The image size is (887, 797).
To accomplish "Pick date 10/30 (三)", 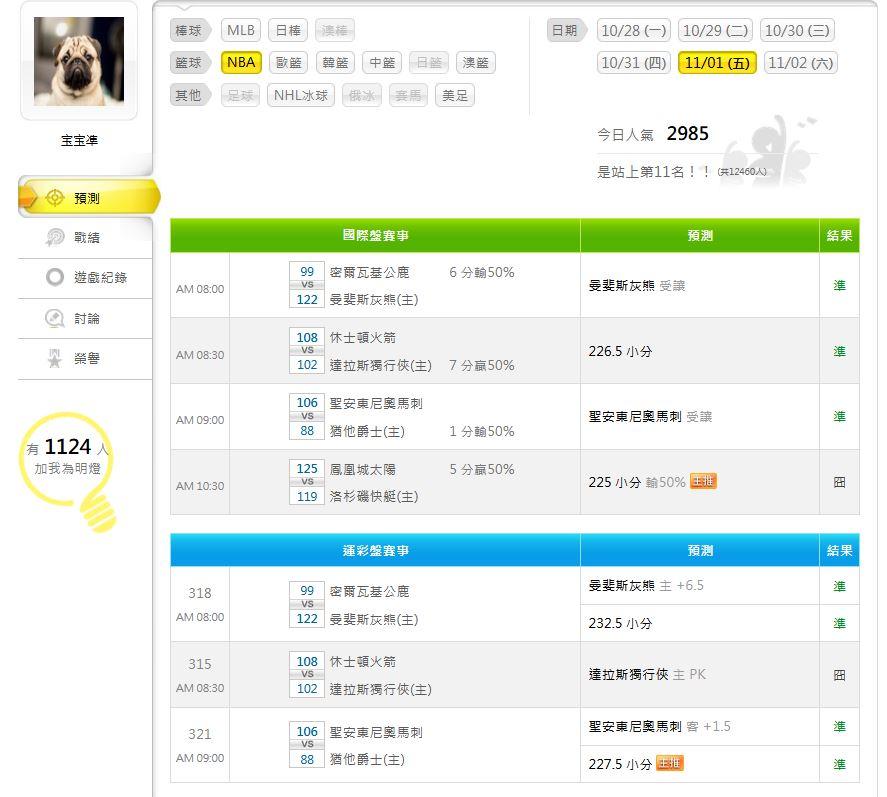I will (x=797, y=30).
